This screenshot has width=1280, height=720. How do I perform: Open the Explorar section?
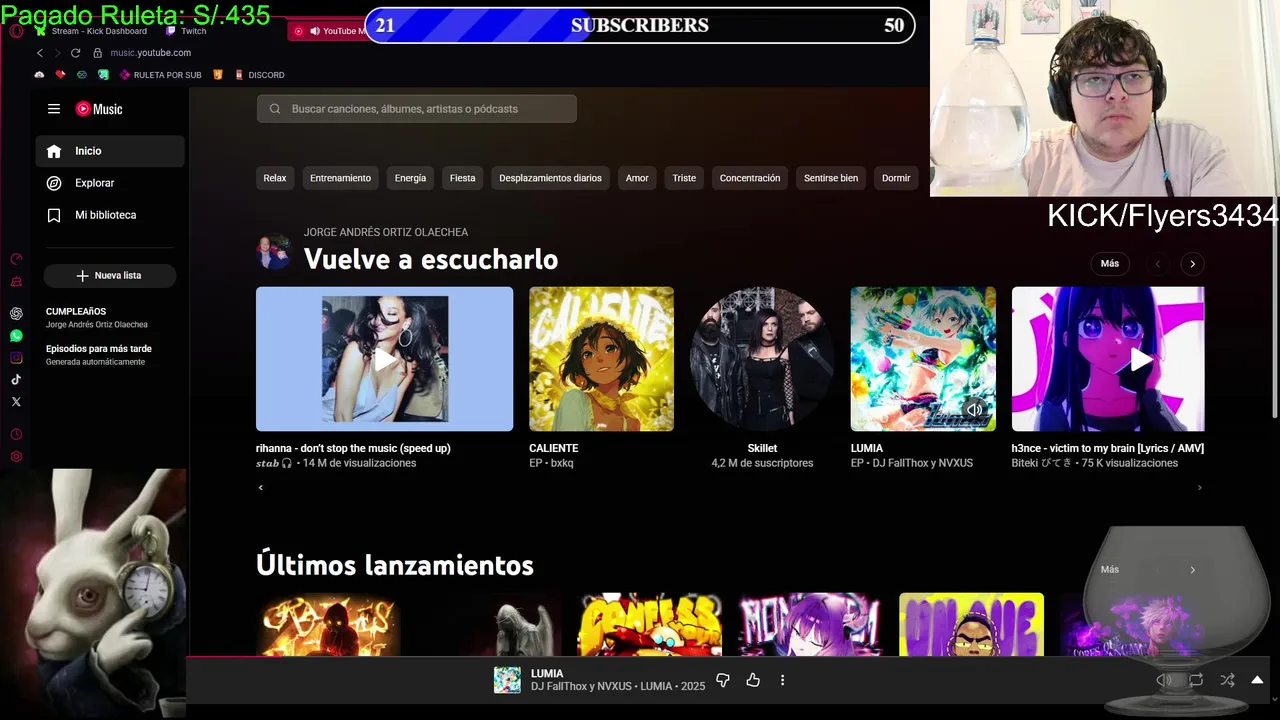click(x=110, y=183)
